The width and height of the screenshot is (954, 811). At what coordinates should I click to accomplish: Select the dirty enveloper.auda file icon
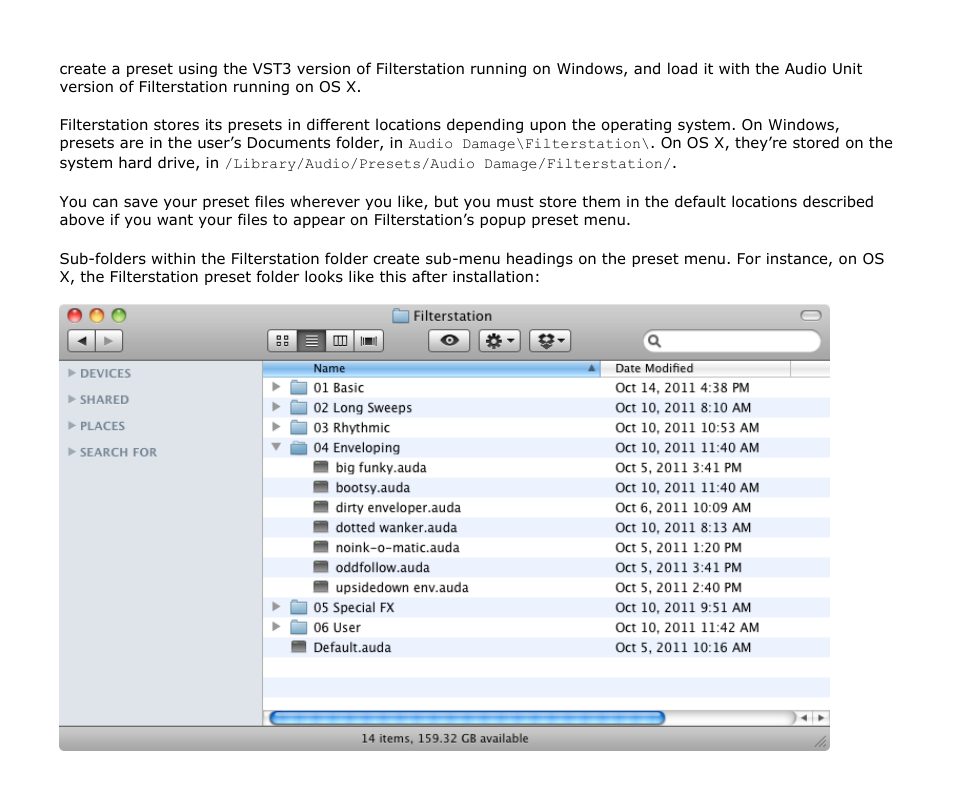(x=321, y=507)
